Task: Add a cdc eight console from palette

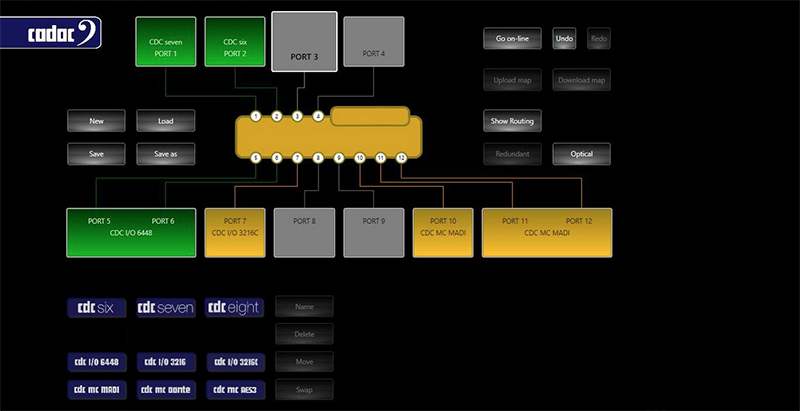Action: tap(235, 307)
